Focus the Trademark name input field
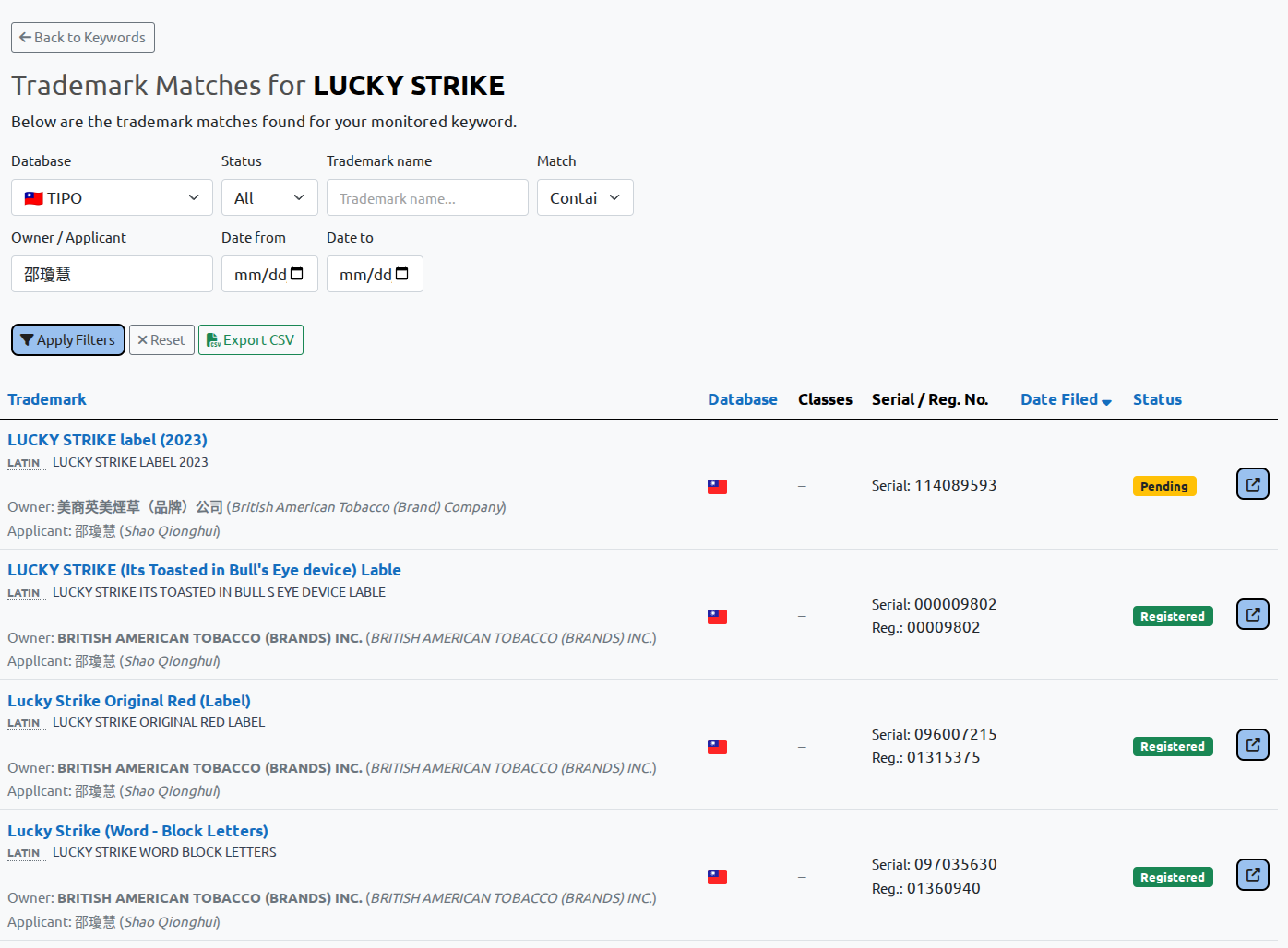Viewport: 1288px width, 948px height. tap(427, 197)
